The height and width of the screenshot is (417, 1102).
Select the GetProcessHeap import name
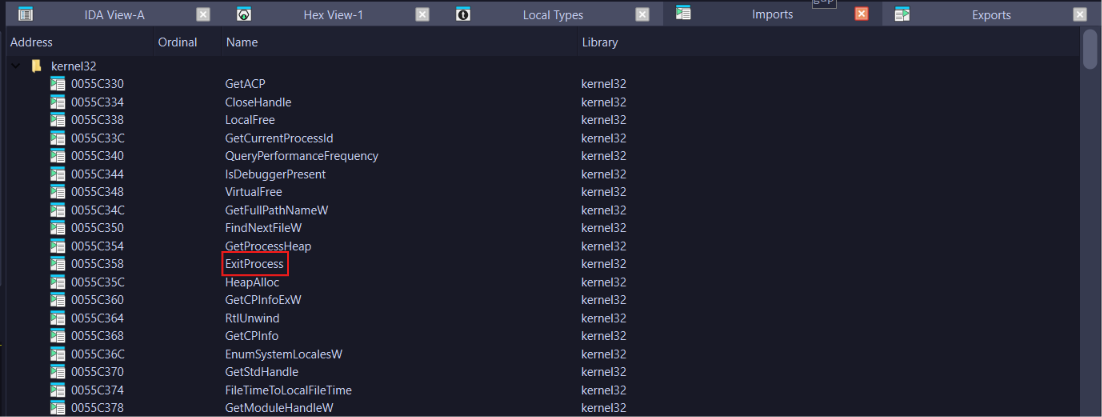[x=268, y=246]
